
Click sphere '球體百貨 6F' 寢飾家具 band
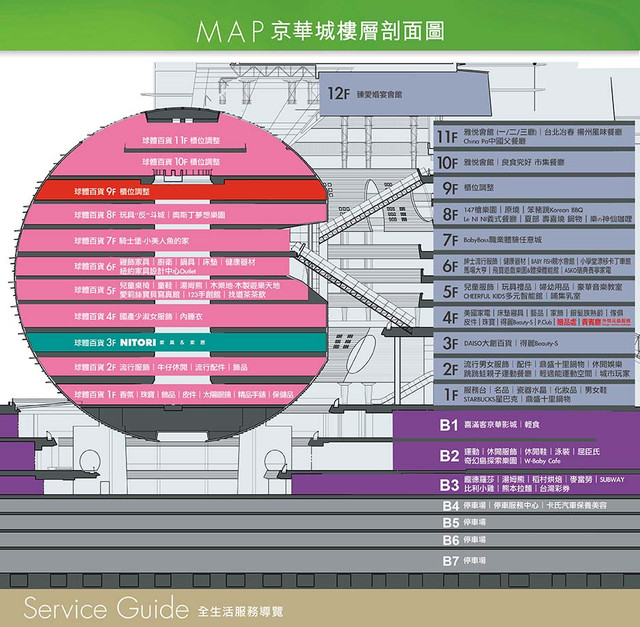[153, 266]
